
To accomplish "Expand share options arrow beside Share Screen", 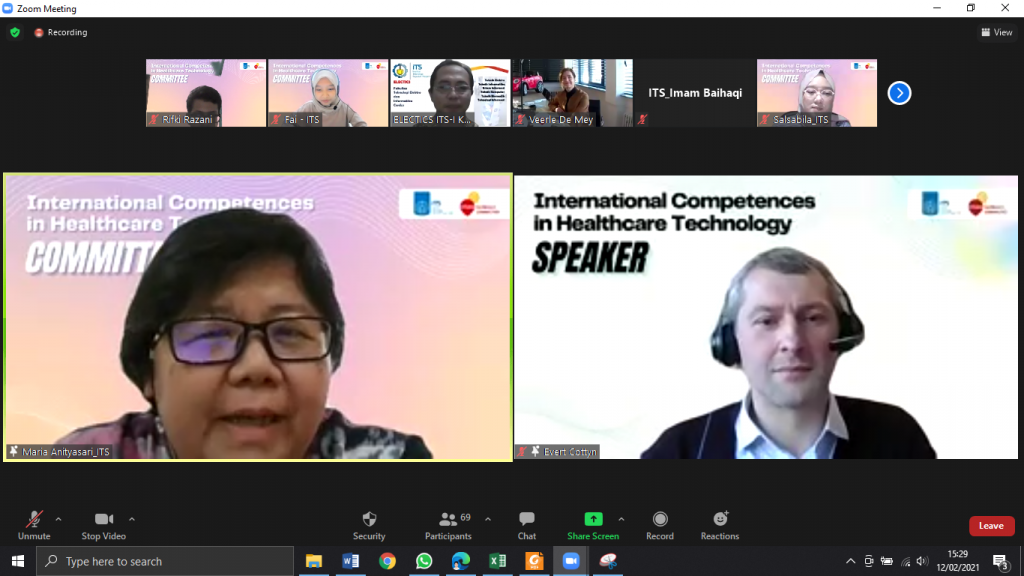I will click(621, 519).
